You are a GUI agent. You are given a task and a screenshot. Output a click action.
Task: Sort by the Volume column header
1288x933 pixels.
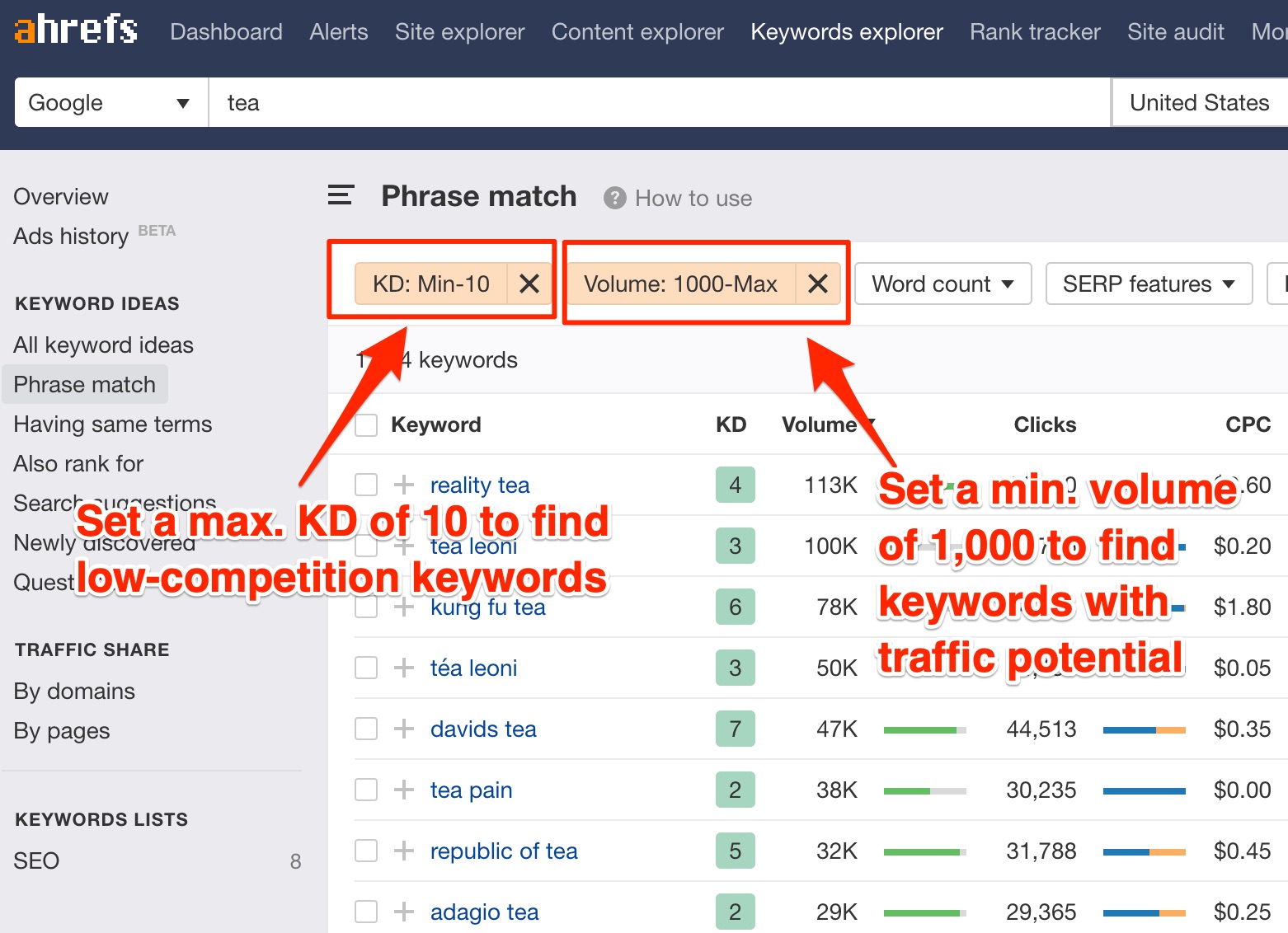pos(820,424)
